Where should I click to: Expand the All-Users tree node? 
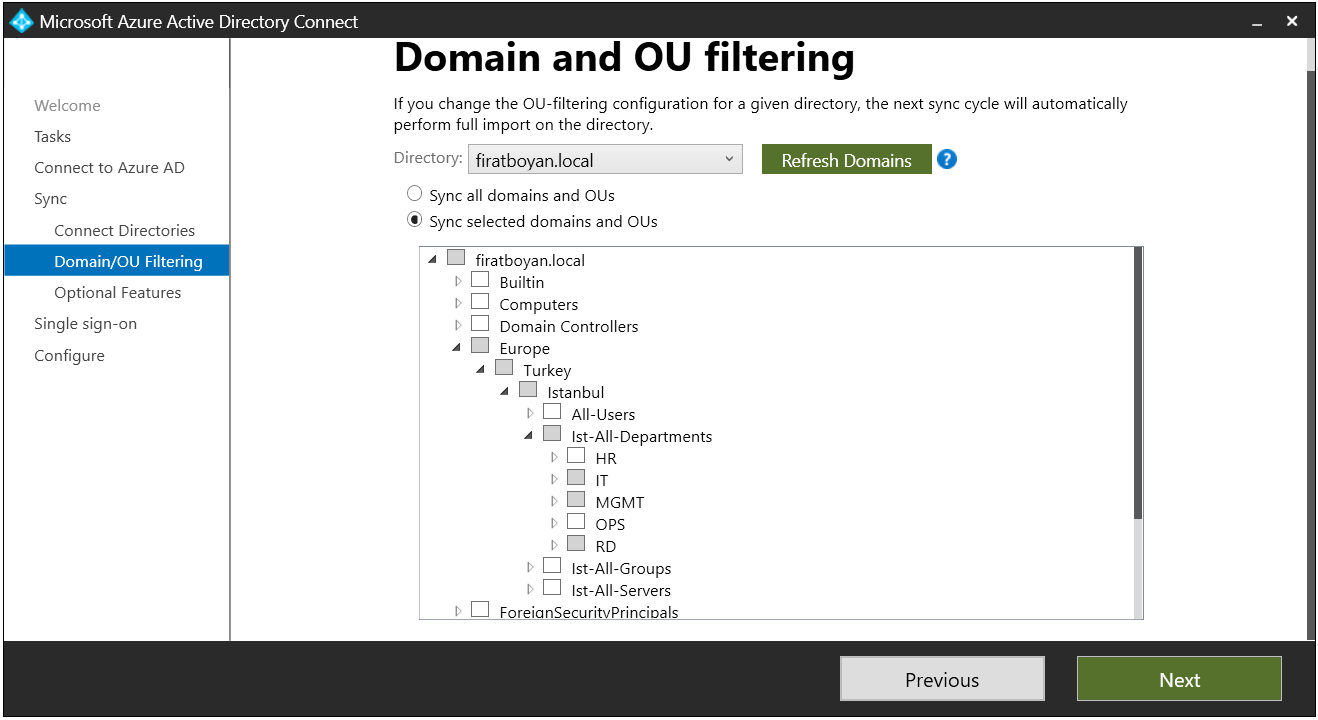[530, 414]
